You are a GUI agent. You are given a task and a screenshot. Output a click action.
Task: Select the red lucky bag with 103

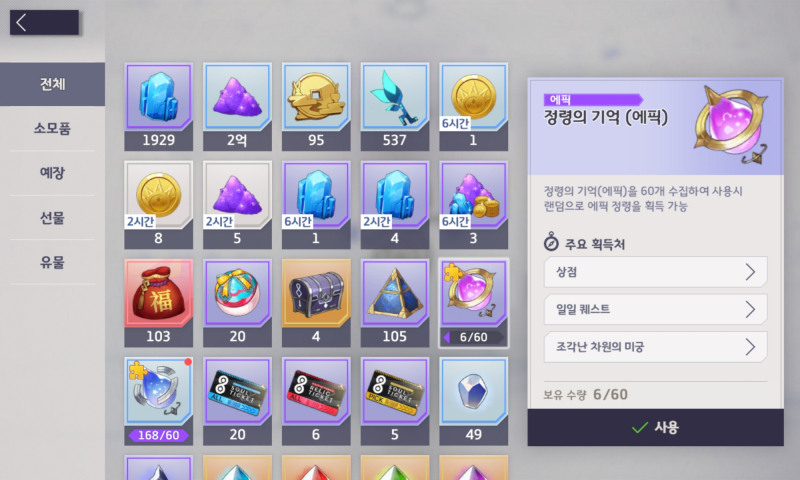pos(159,303)
